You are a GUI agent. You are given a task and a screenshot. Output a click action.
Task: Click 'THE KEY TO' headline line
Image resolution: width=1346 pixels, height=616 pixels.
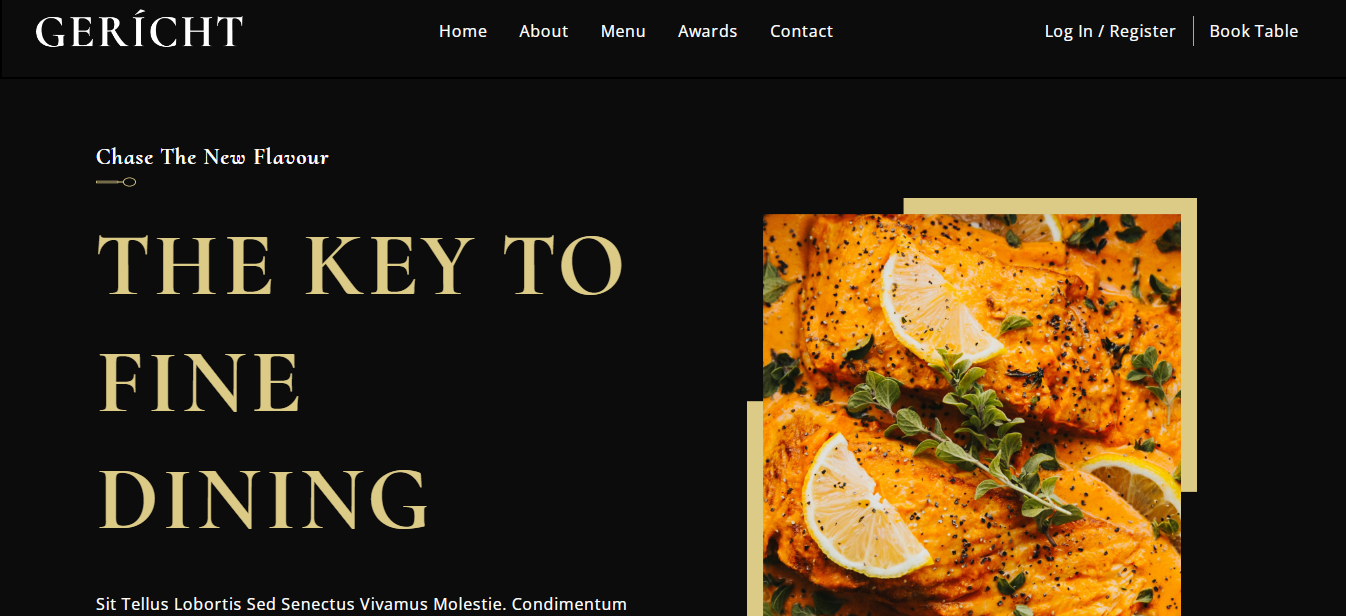click(360, 265)
